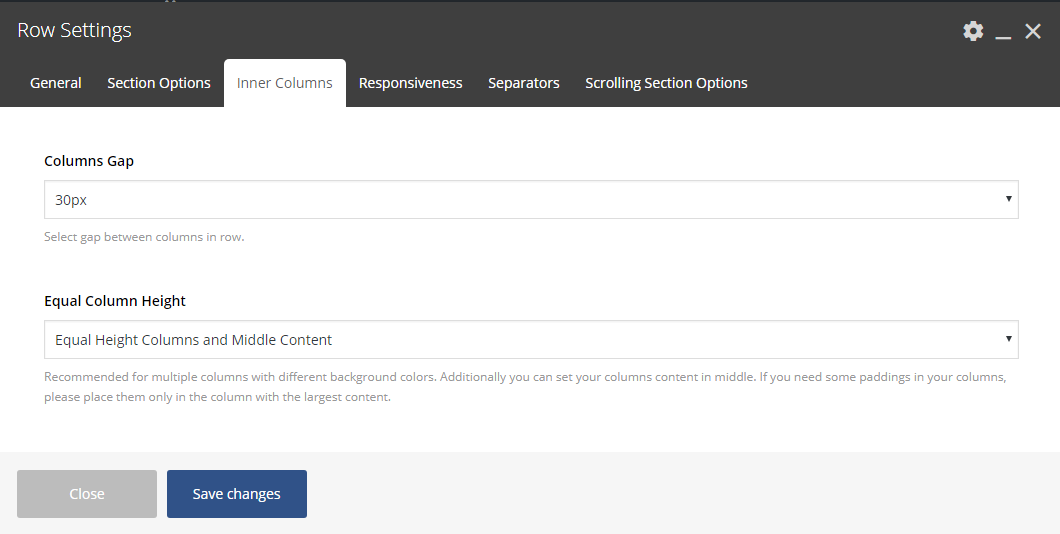The height and width of the screenshot is (534, 1060).
Task: Click the Columns Gap label
Action: tap(89, 161)
